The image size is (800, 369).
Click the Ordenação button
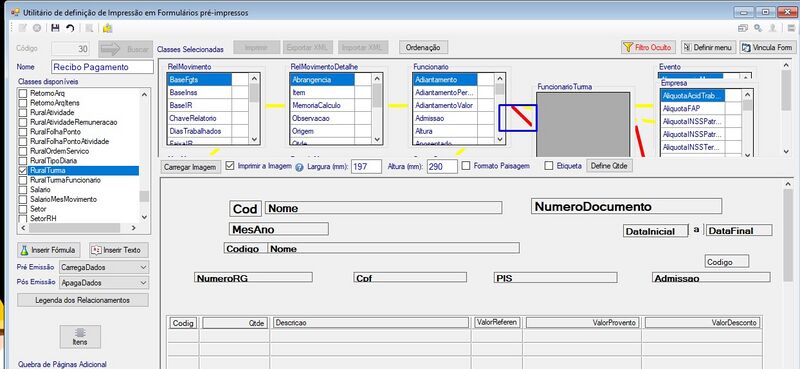pyautogui.click(x=423, y=47)
